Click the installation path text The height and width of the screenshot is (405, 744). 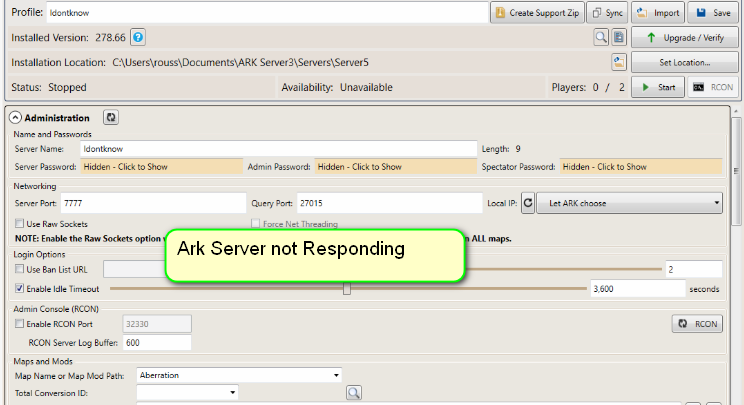240,63
